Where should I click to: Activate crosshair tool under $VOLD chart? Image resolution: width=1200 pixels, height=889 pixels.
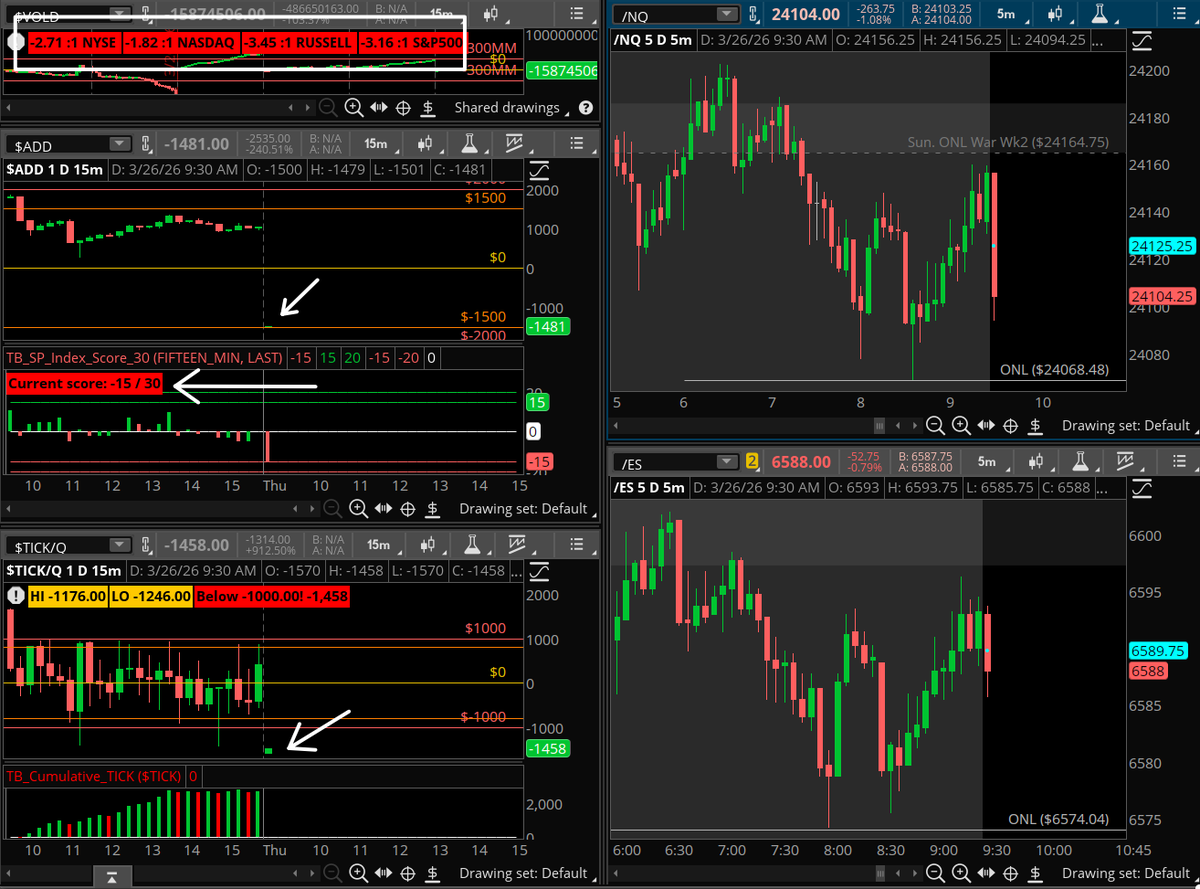[404, 108]
